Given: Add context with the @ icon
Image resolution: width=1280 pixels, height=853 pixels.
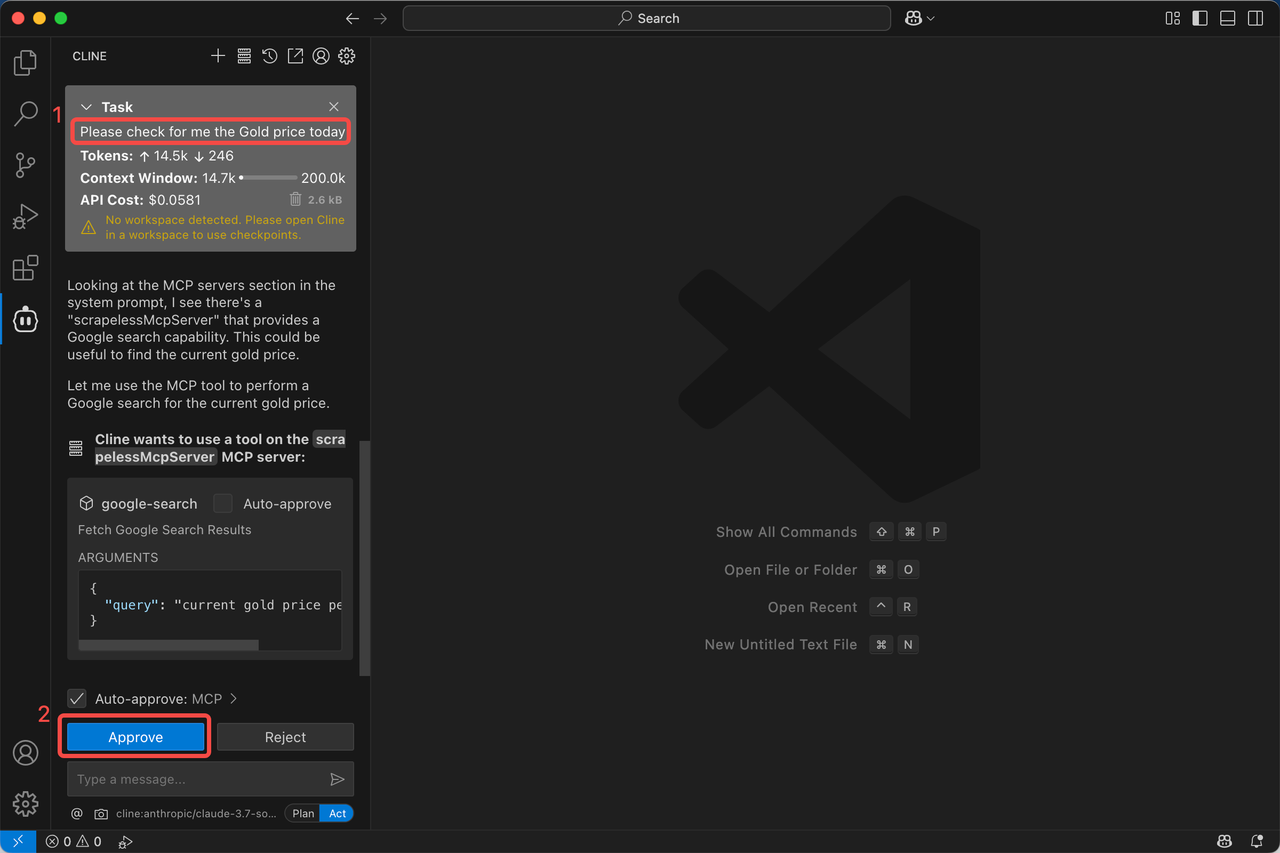Looking at the screenshot, I should pyautogui.click(x=77, y=814).
